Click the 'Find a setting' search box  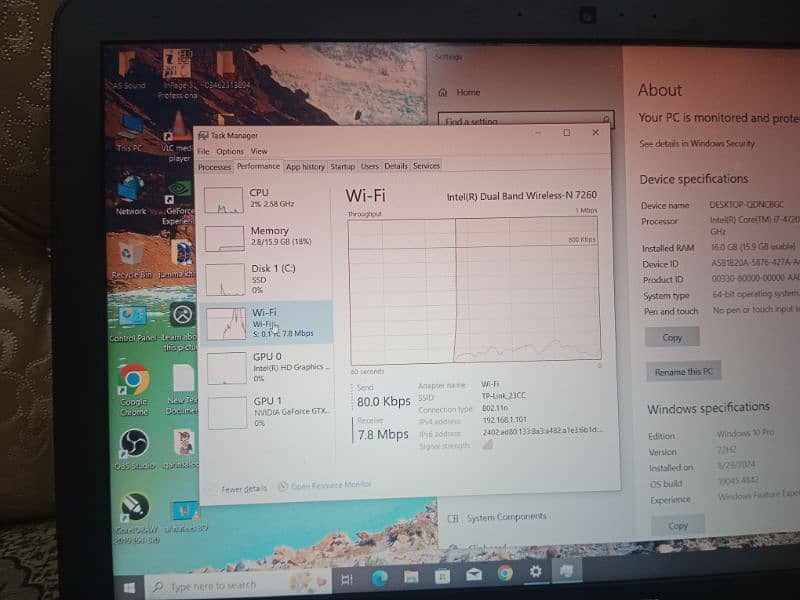coord(526,119)
